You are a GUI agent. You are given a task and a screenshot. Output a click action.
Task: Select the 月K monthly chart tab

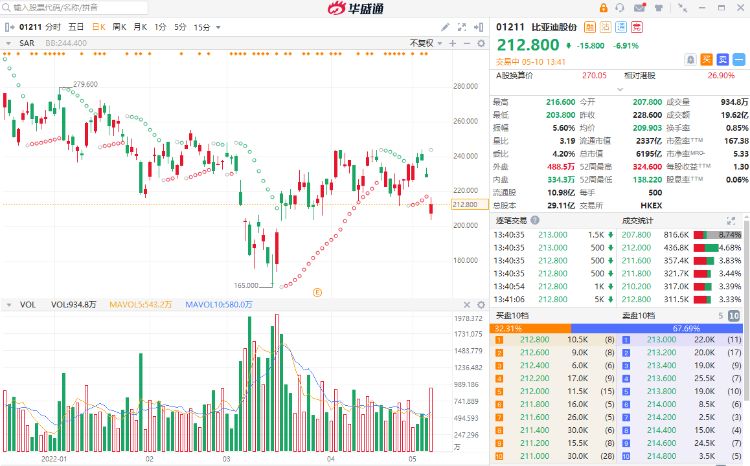(x=140, y=27)
